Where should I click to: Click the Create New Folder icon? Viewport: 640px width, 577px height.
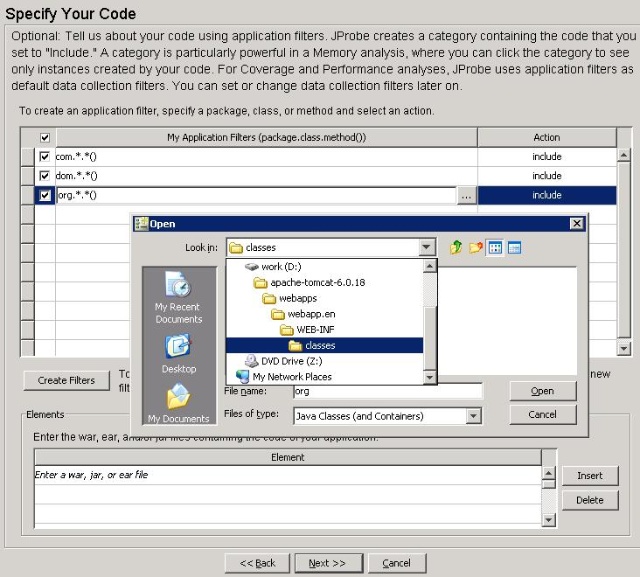[475, 248]
